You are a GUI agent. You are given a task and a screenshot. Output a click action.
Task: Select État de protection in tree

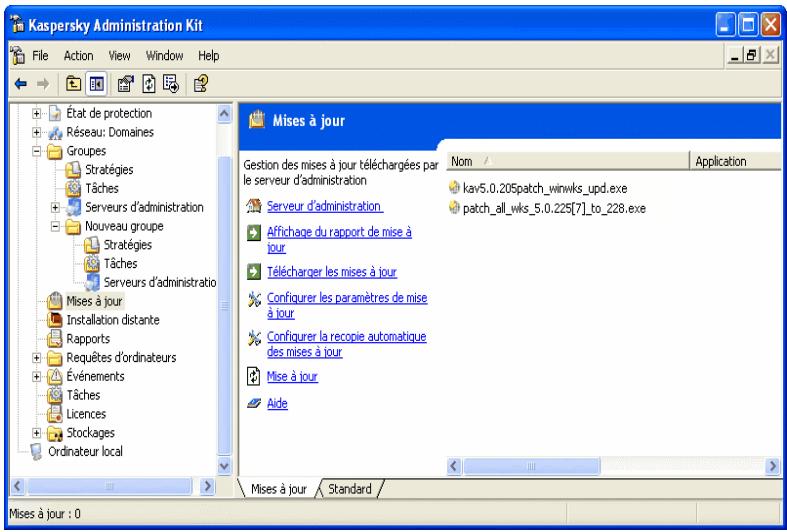109,113
